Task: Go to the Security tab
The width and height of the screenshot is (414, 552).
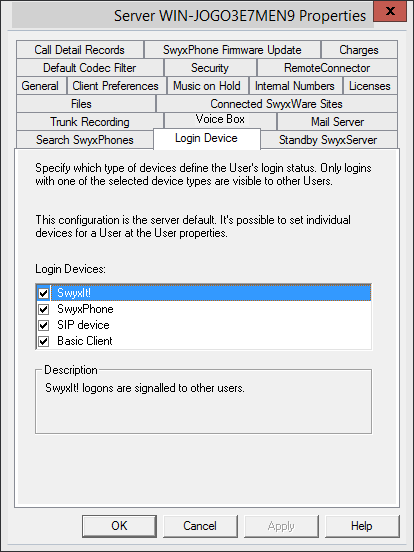Action: coord(210,68)
